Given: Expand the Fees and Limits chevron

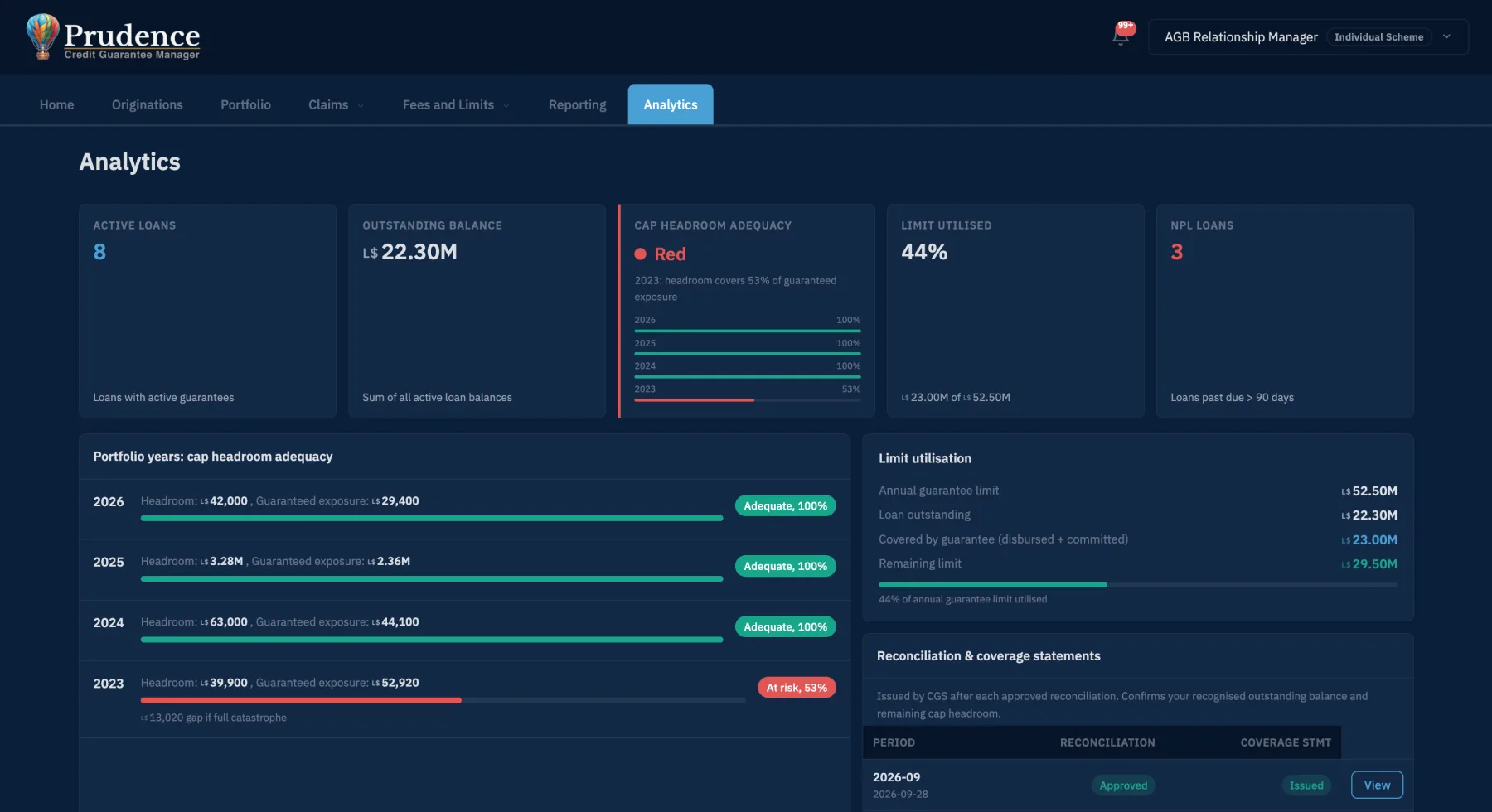Looking at the screenshot, I should (506, 105).
